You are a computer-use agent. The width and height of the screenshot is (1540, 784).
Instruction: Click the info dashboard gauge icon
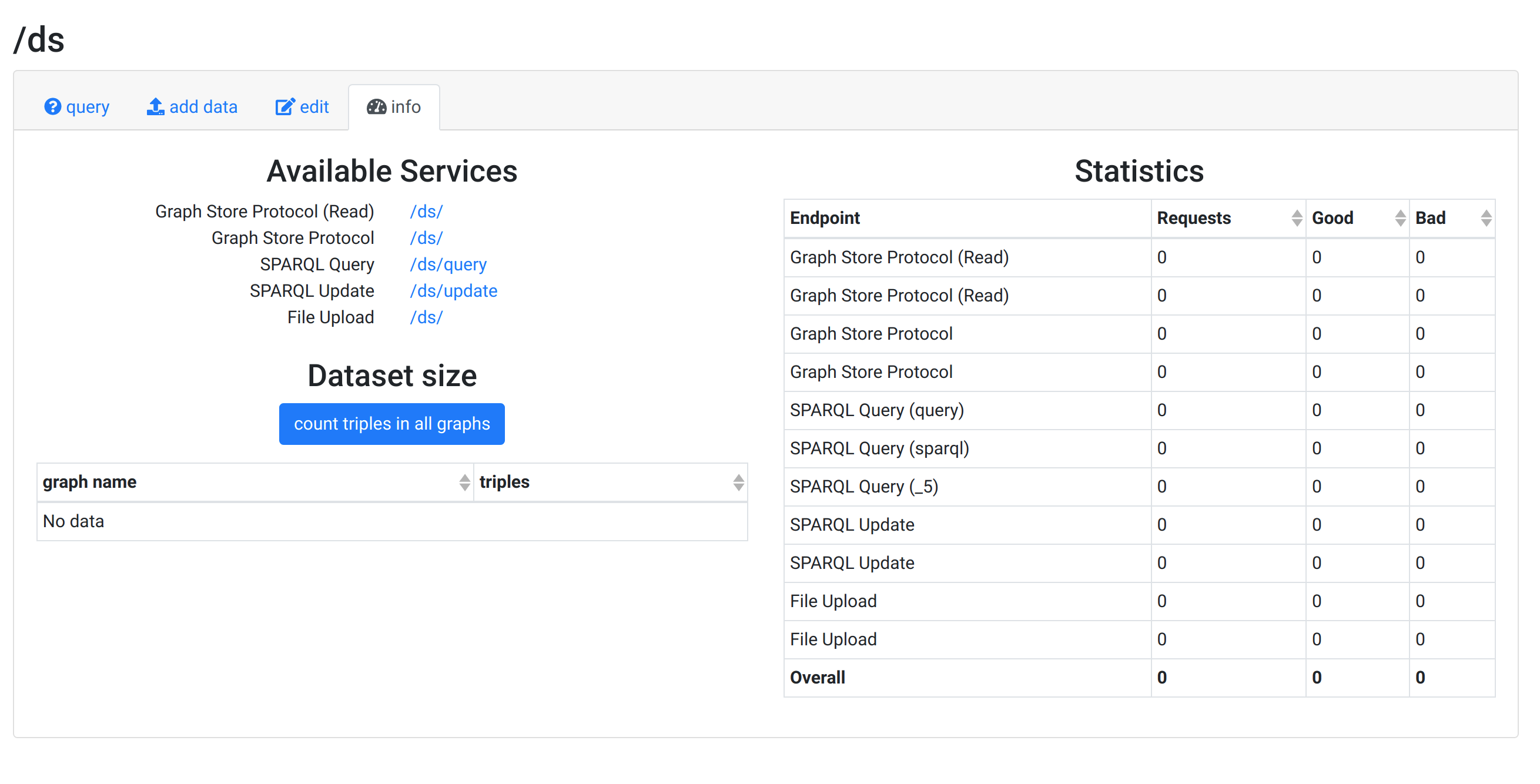coord(376,107)
